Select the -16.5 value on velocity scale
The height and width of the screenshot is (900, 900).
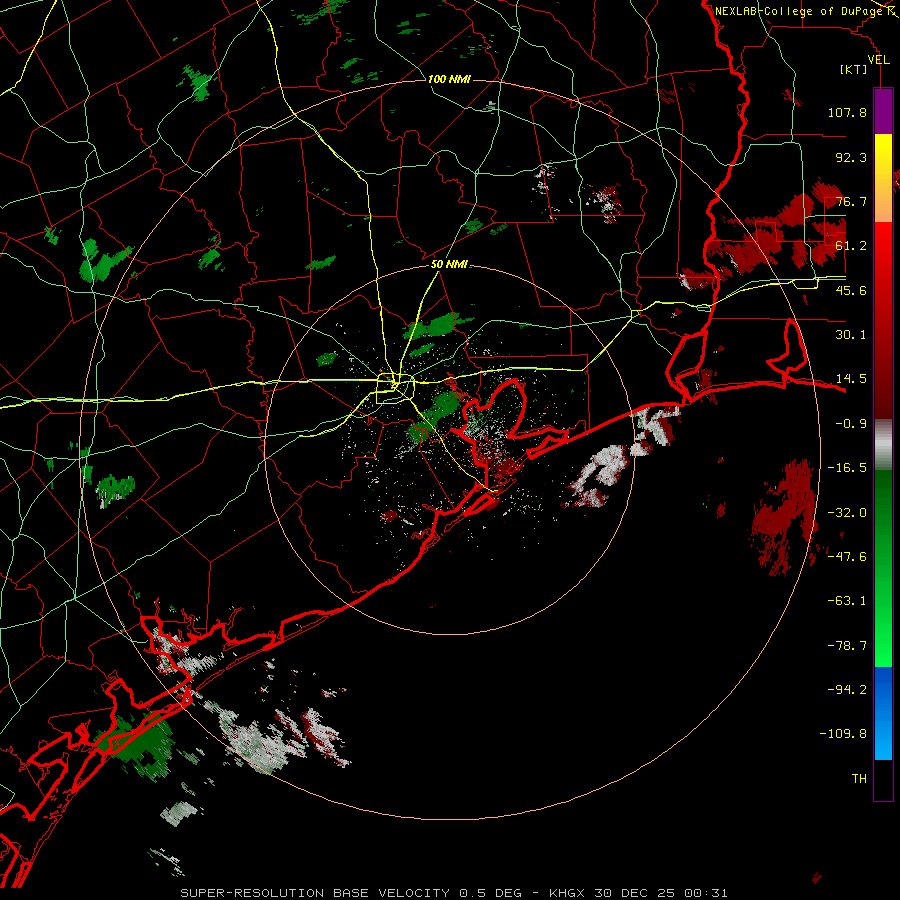847,468
